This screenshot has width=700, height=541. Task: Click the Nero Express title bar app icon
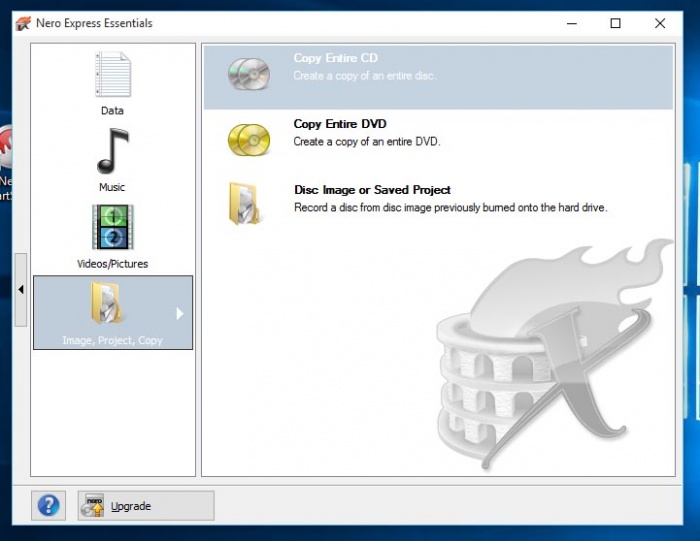[x=23, y=23]
